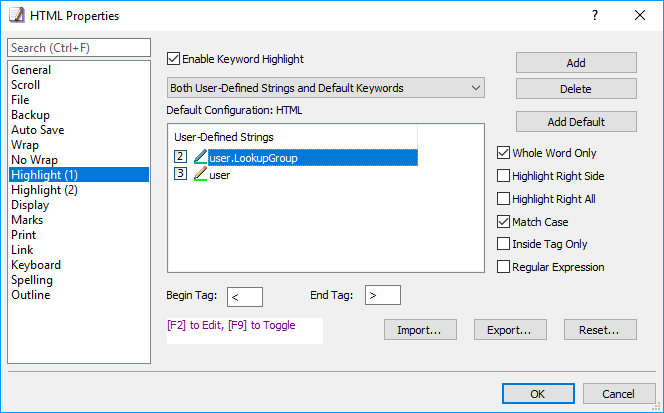
Task: Click the Import... button
Action: 421,330
